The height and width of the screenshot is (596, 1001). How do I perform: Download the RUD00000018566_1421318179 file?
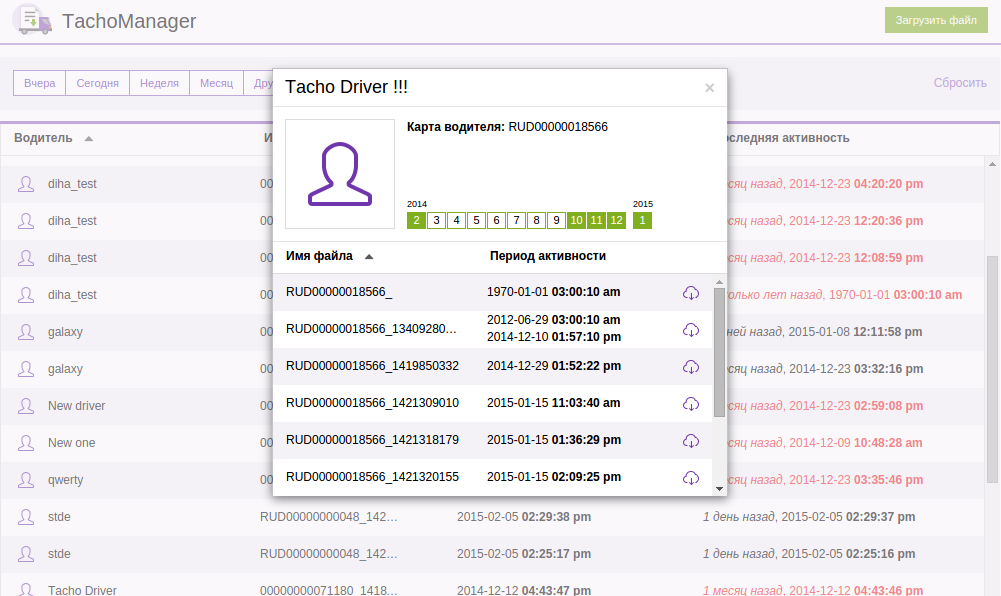(690, 441)
